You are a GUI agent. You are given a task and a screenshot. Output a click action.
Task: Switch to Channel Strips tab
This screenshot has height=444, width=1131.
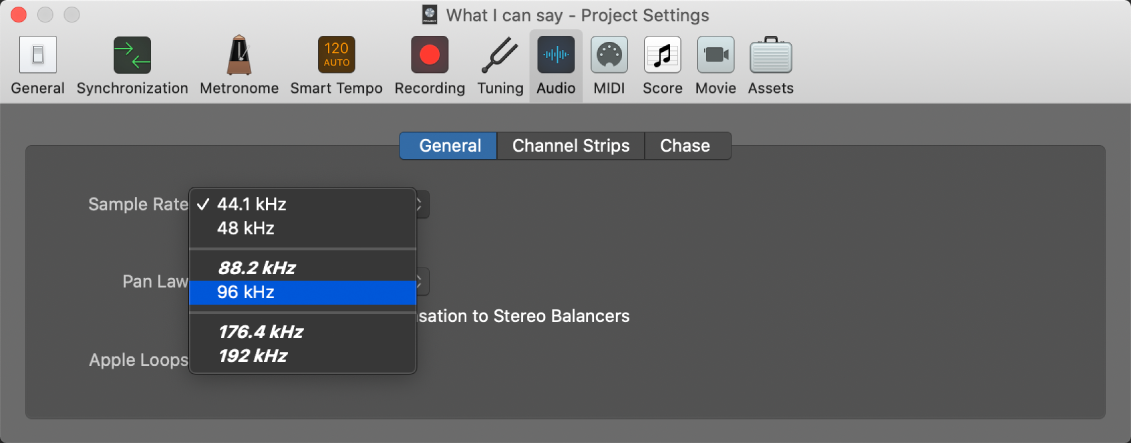click(571, 146)
